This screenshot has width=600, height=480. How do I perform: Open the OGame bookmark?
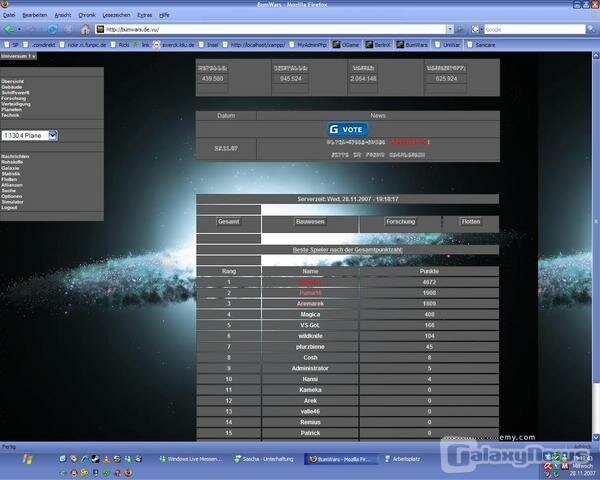pyautogui.click(x=346, y=45)
